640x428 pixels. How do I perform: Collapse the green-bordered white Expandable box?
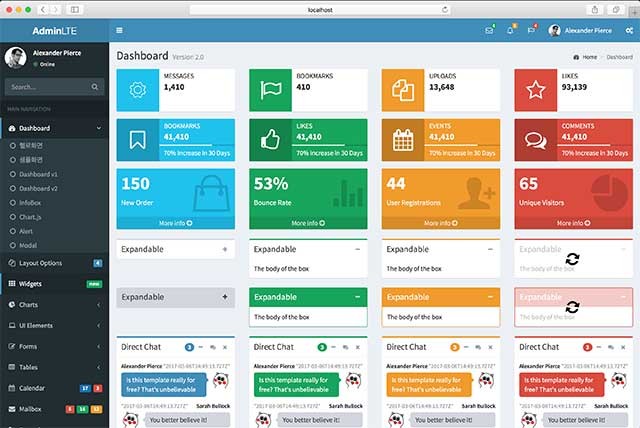358,249
